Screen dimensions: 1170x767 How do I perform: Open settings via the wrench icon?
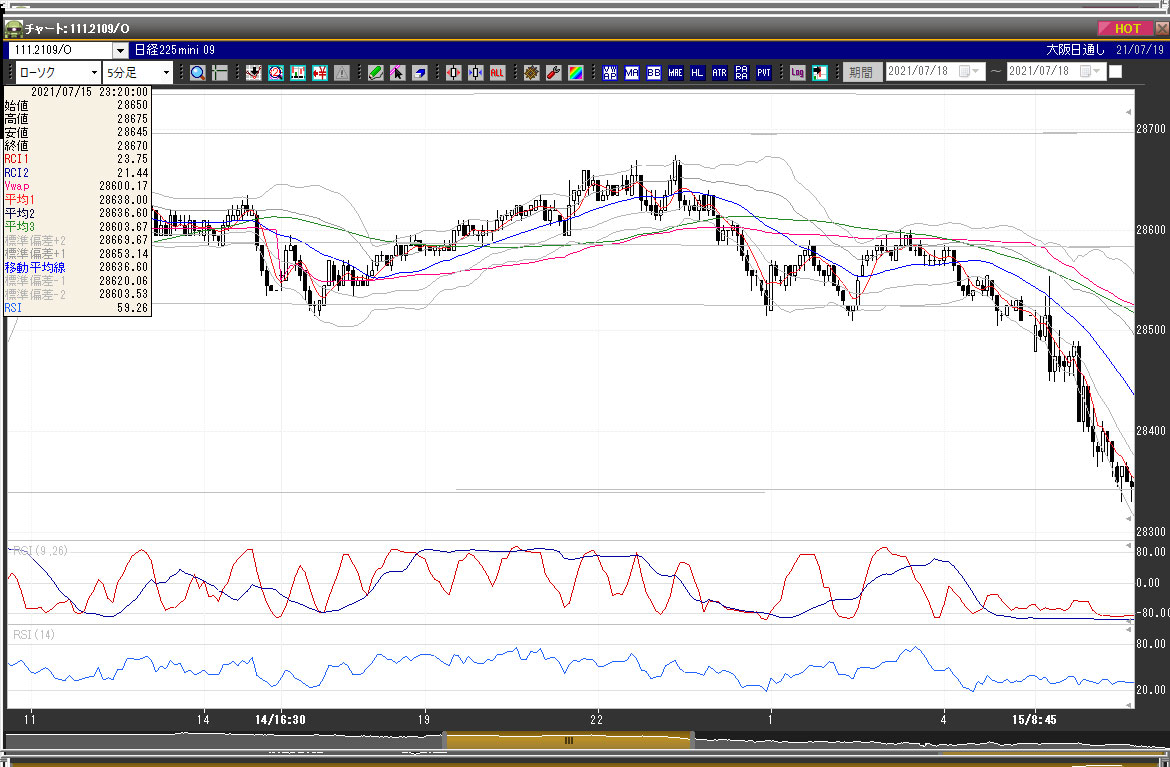(x=553, y=72)
